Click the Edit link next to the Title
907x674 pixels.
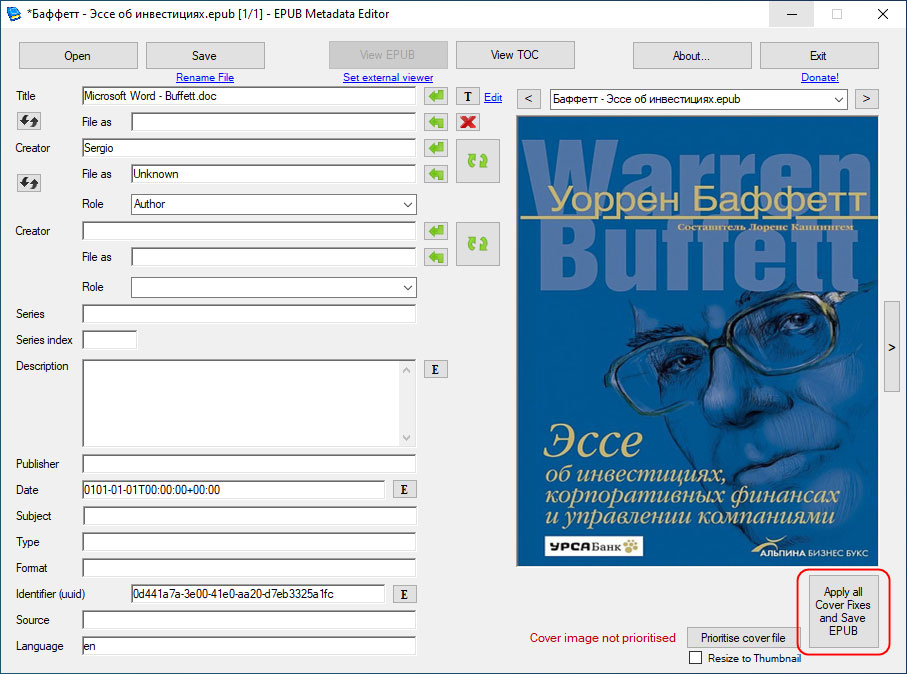(x=493, y=97)
